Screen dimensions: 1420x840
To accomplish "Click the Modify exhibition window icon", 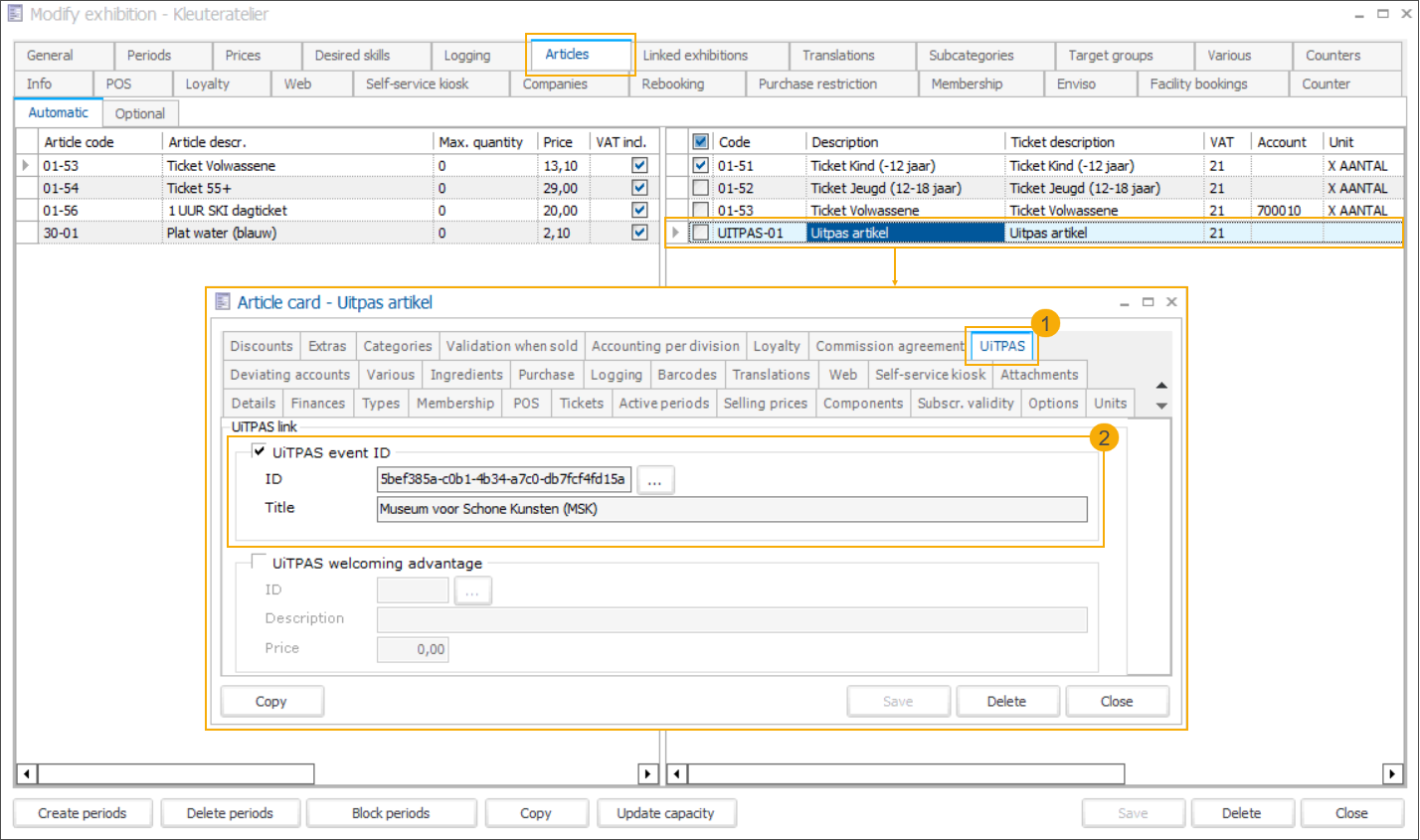I will click(15, 14).
